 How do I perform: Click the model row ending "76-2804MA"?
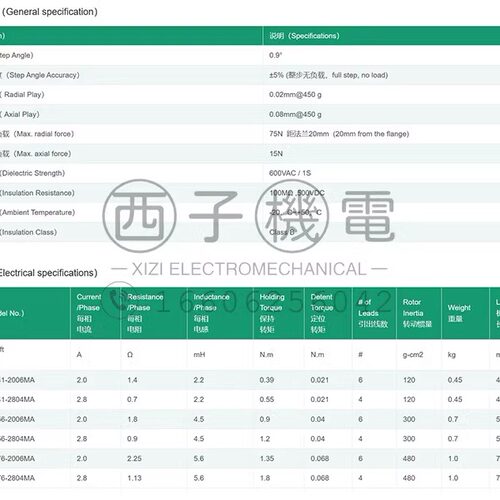(250, 478)
